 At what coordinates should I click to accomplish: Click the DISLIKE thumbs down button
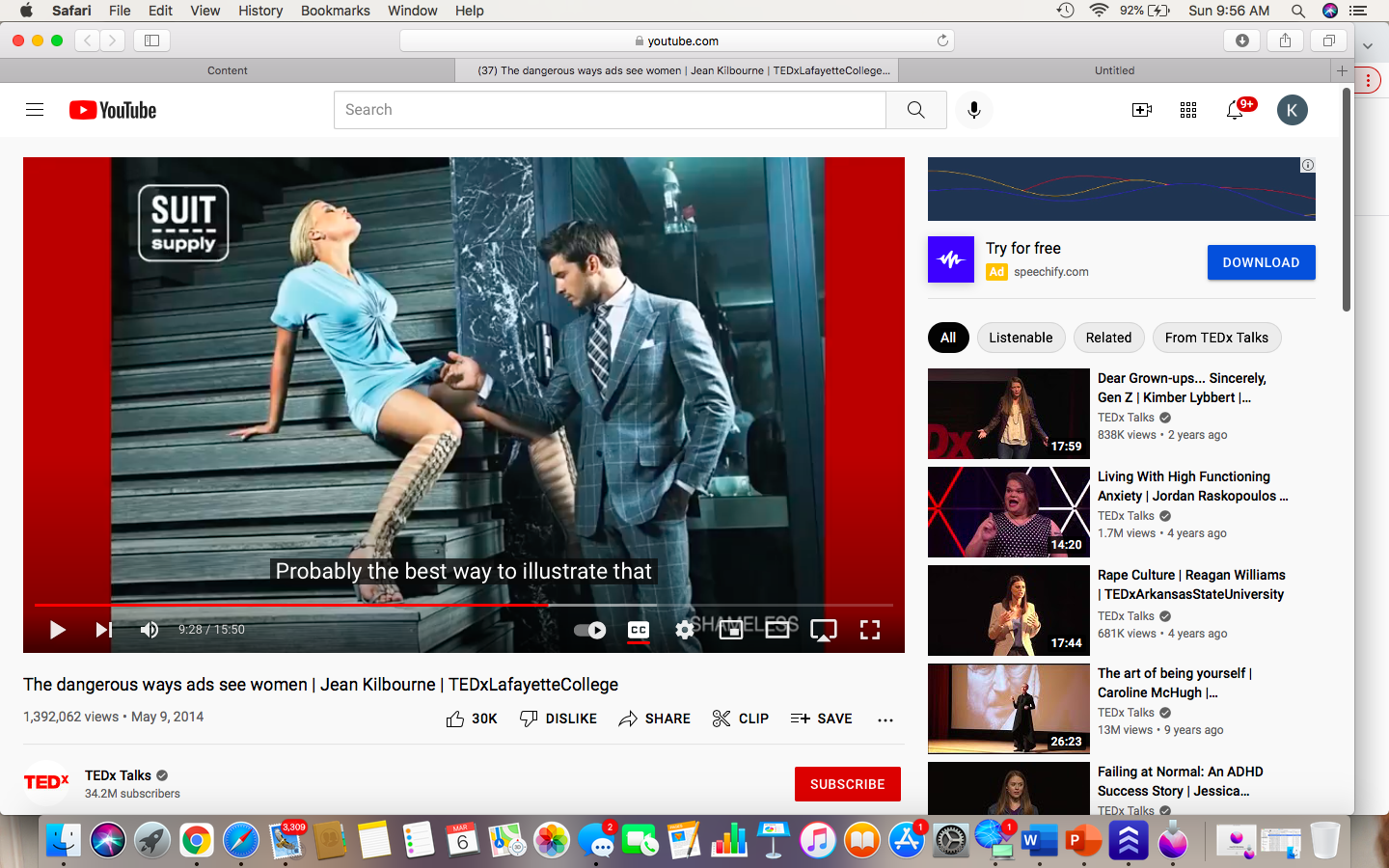pos(558,719)
